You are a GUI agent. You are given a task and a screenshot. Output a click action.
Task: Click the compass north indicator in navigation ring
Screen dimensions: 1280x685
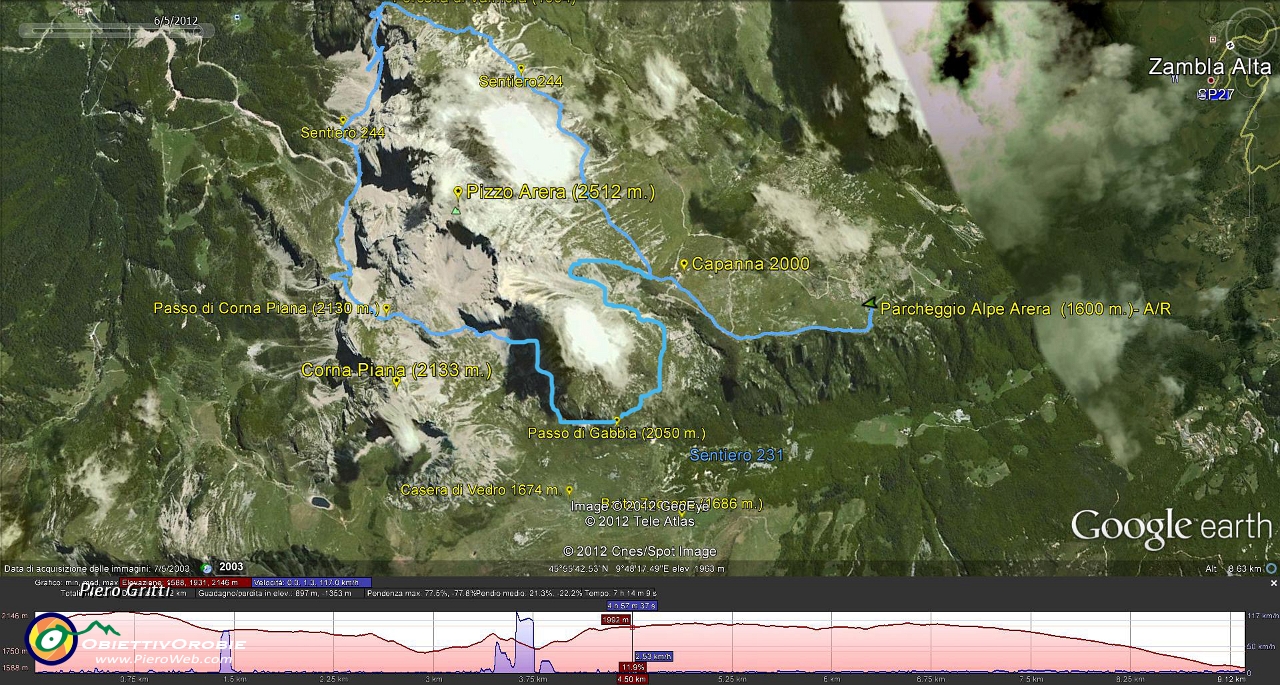pos(1229,44)
